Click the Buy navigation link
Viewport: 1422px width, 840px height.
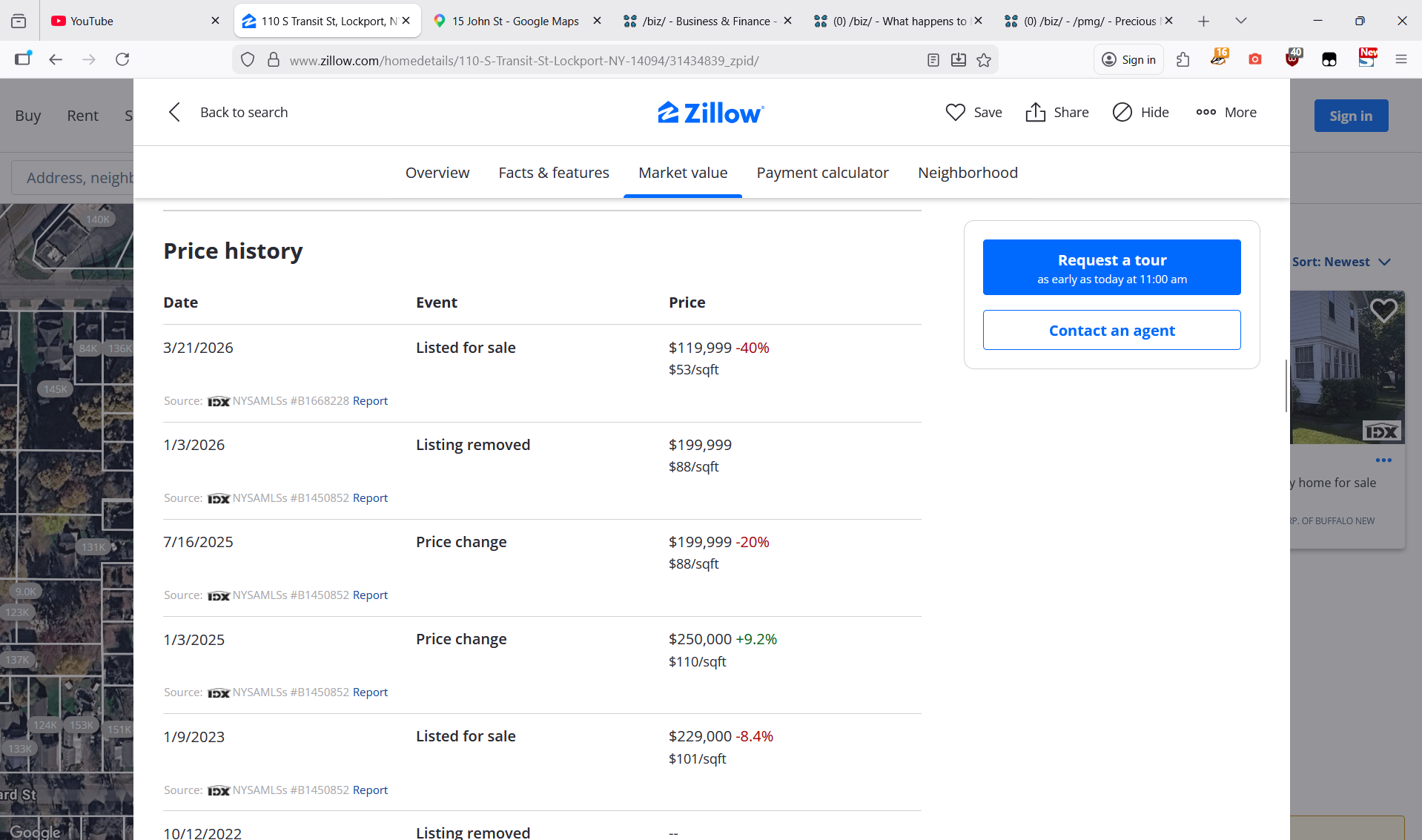28,116
